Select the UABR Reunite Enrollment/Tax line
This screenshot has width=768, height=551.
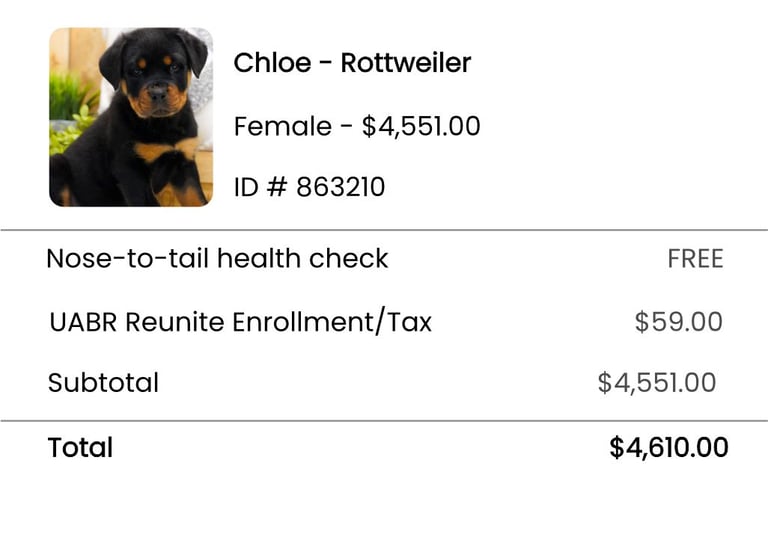pos(240,322)
